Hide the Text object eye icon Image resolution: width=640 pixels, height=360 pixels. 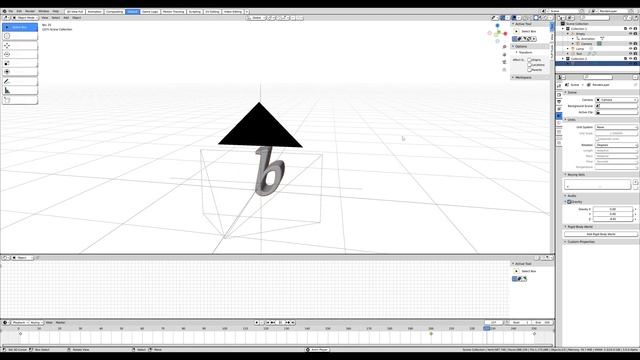(x=630, y=53)
